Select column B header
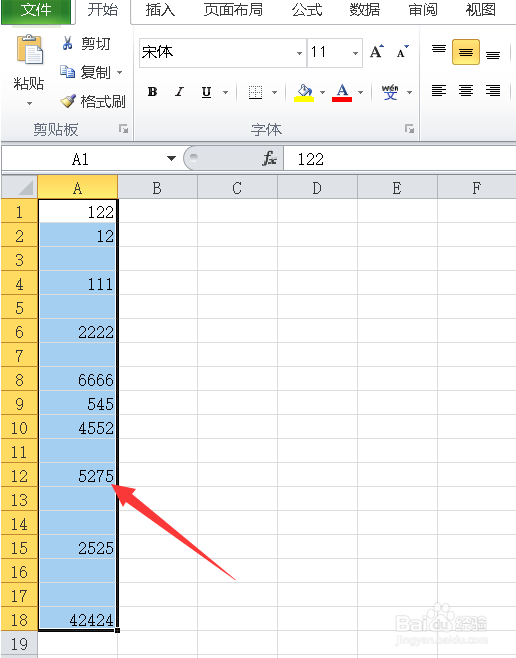 (157, 188)
